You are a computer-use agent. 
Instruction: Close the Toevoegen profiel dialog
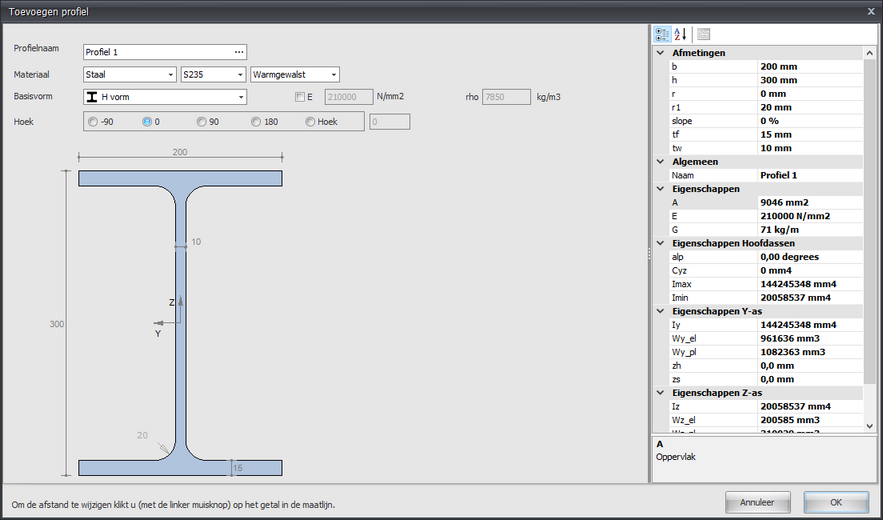coord(871,11)
